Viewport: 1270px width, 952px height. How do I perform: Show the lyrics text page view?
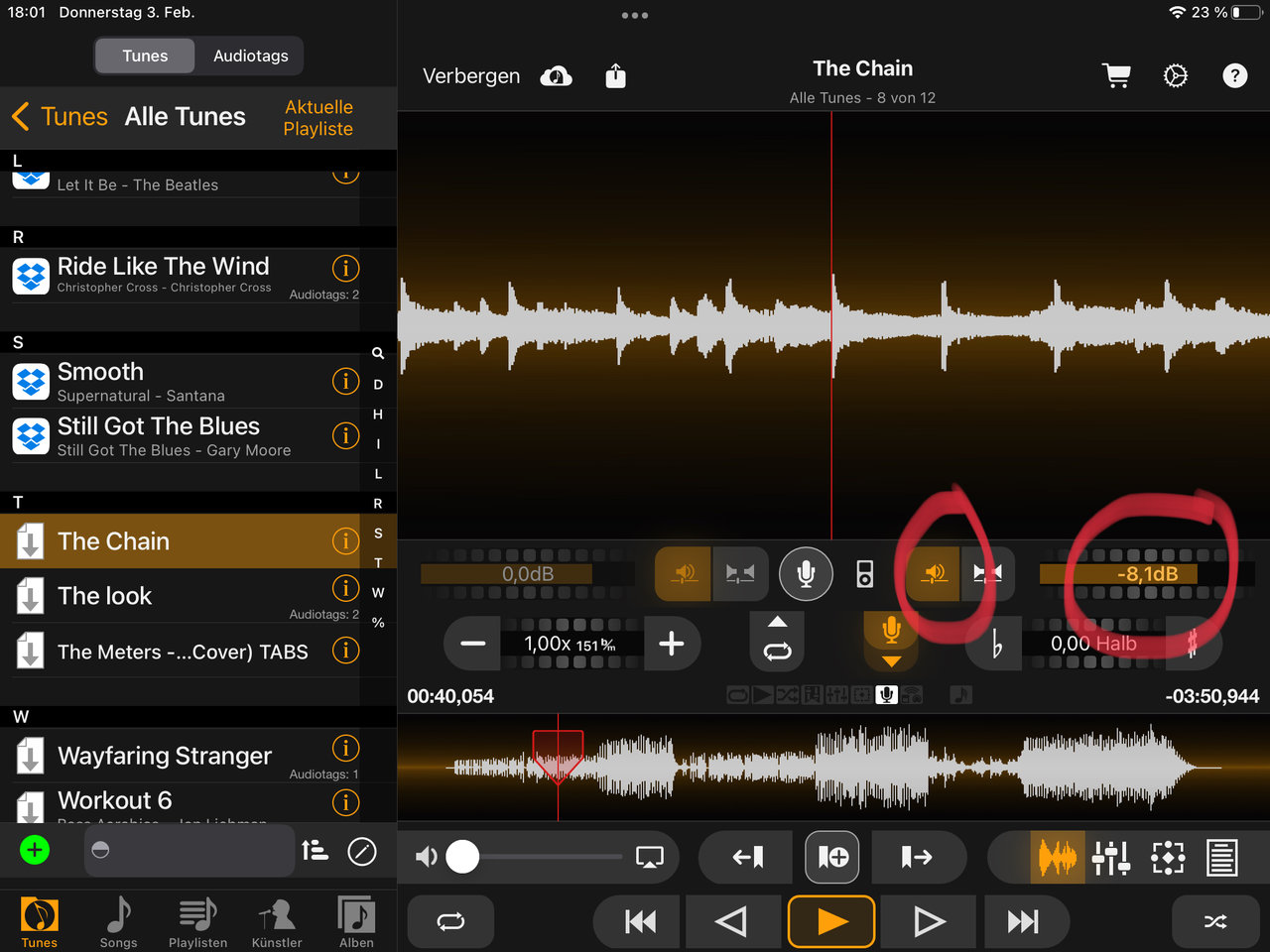click(x=1221, y=858)
